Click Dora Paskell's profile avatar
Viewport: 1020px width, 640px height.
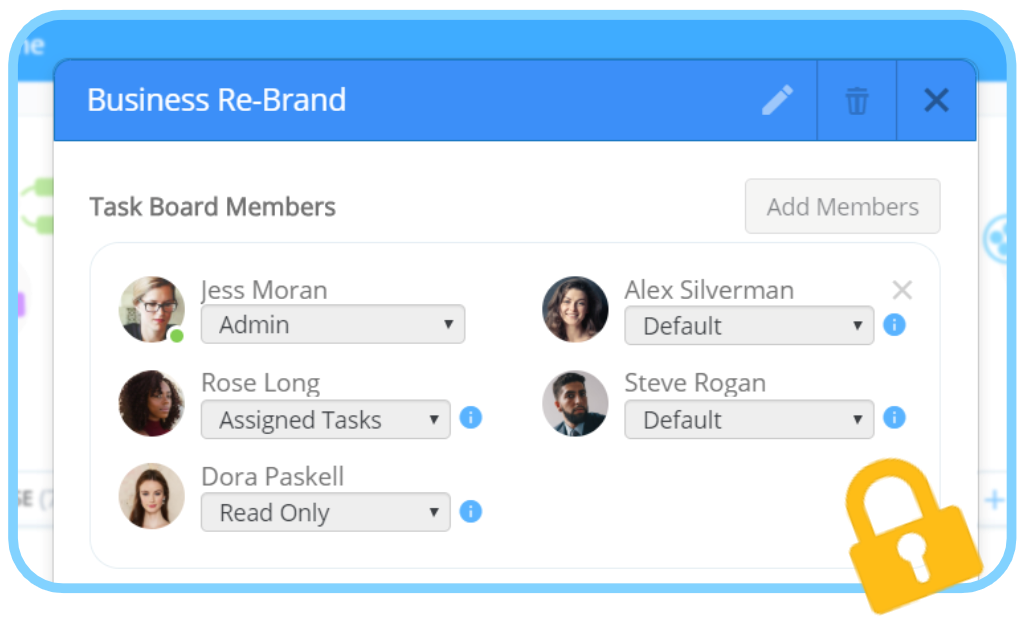pyautogui.click(x=152, y=496)
